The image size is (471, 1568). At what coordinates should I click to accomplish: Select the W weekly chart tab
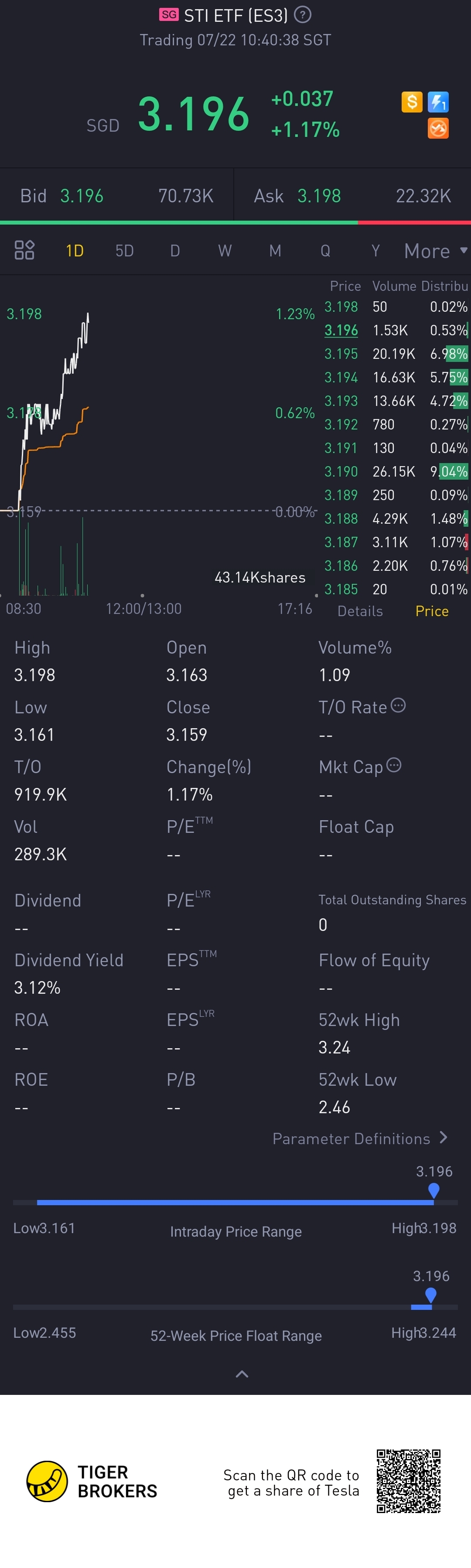(x=225, y=251)
